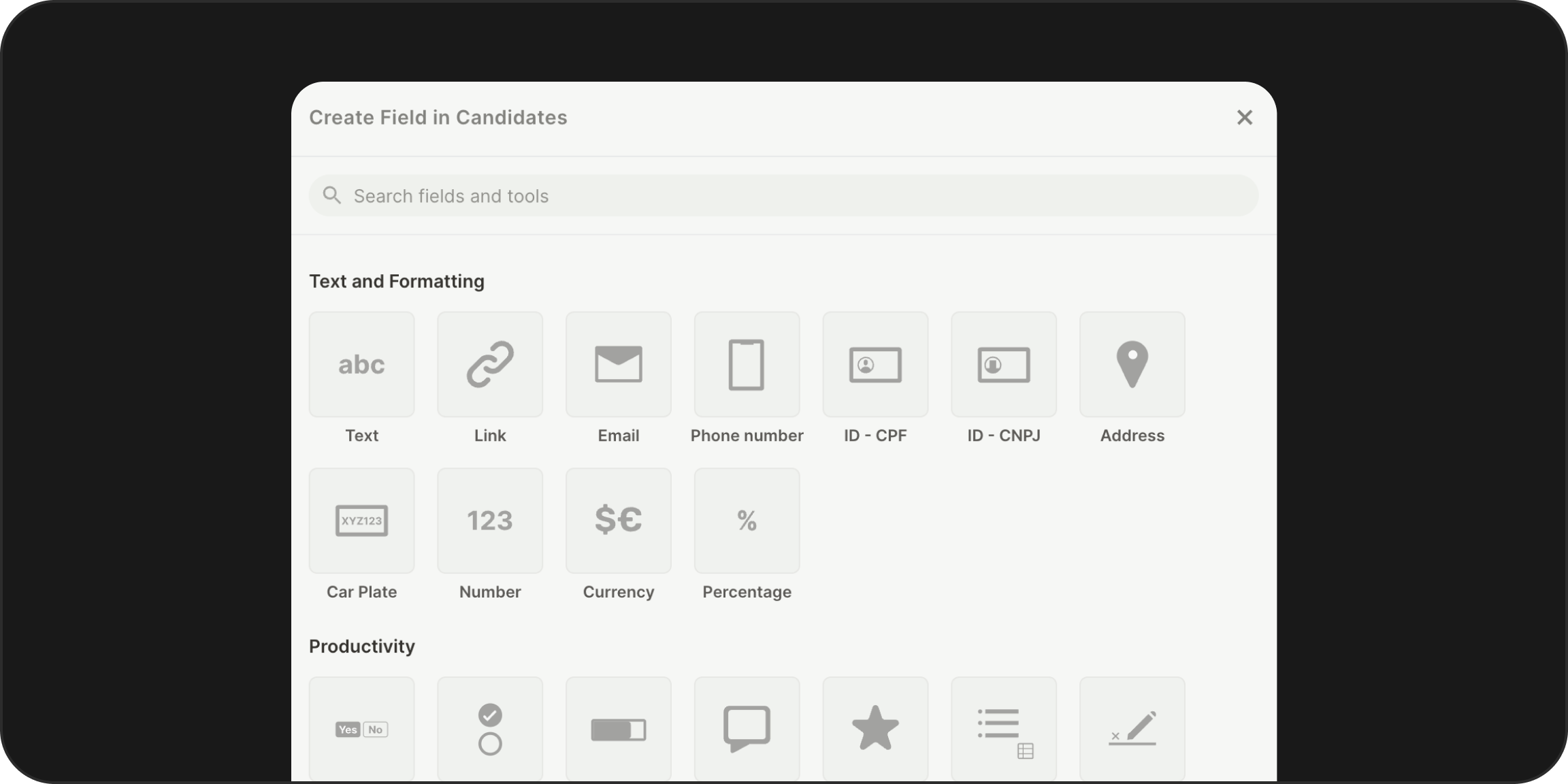This screenshot has height=784, width=1568.
Task: Choose the Currency field icon
Action: click(x=618, y=521)
